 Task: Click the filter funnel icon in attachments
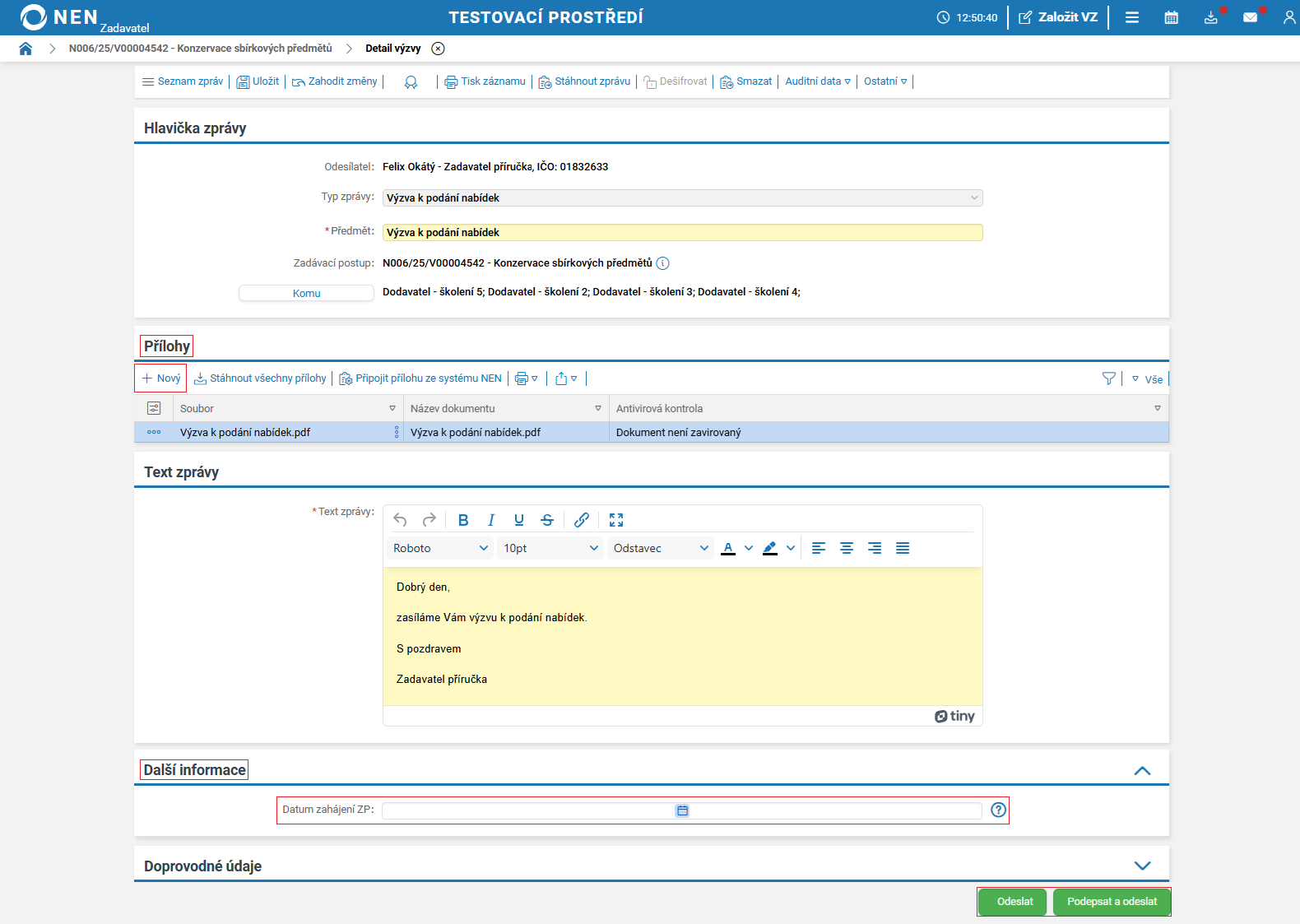click(1108, 378)
